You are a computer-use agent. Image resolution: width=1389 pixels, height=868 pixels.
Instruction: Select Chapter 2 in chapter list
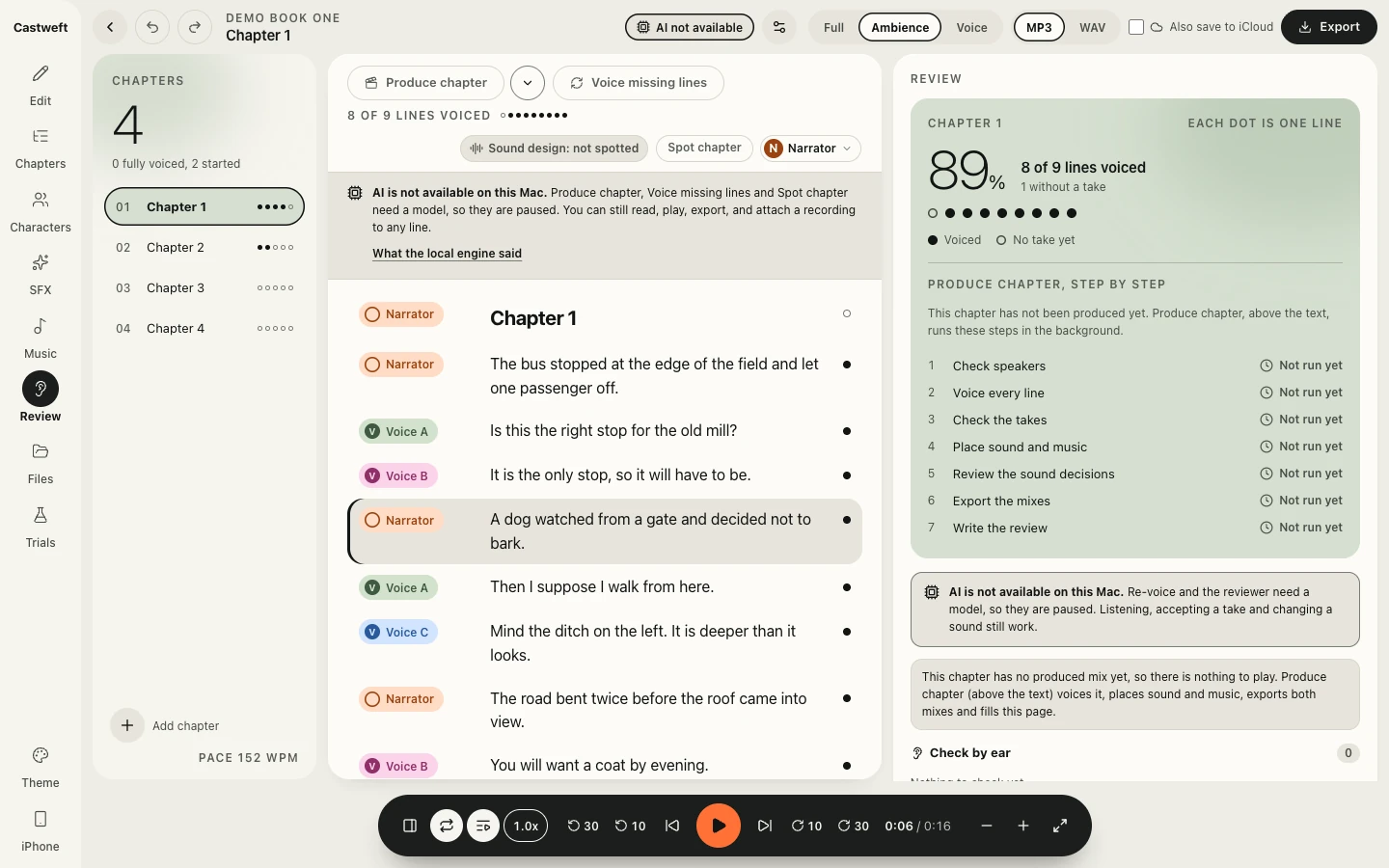pyautogui.click(x=204, y=248)
